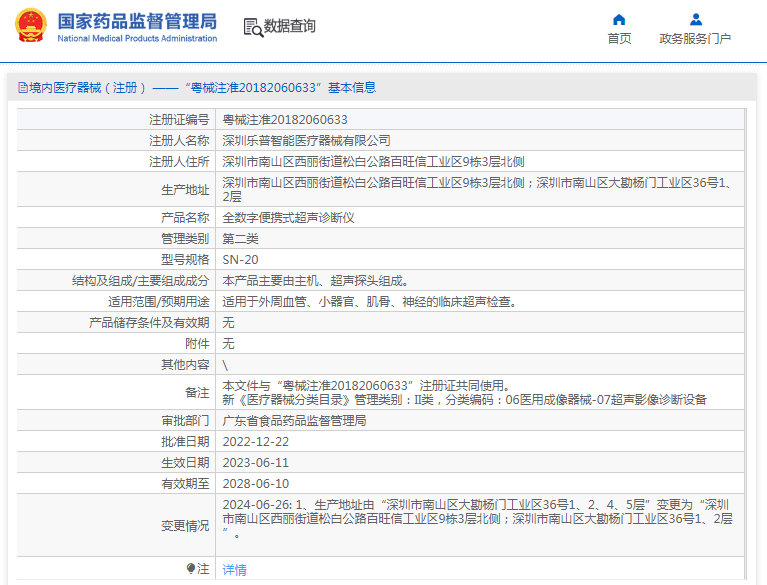
Task: Click the 产品名称 label
Action: [185, 218]
